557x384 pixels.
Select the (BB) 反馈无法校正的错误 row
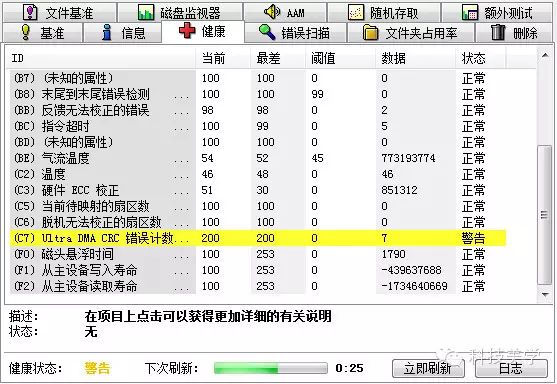point(258,110)
